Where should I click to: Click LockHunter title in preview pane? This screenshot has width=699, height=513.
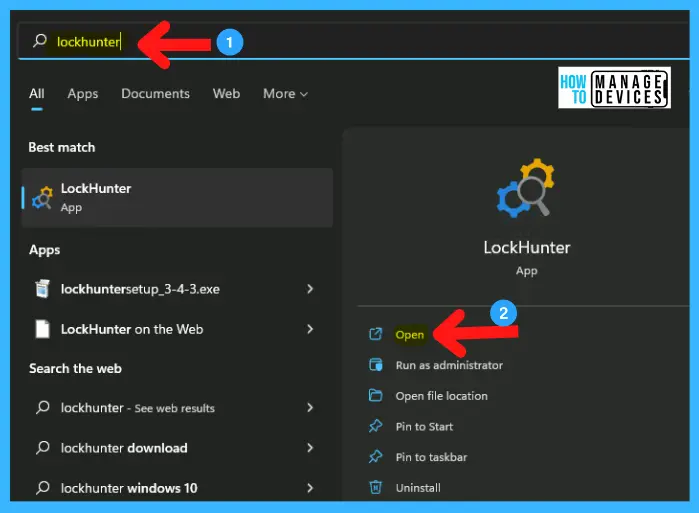(x=526, y=247)
